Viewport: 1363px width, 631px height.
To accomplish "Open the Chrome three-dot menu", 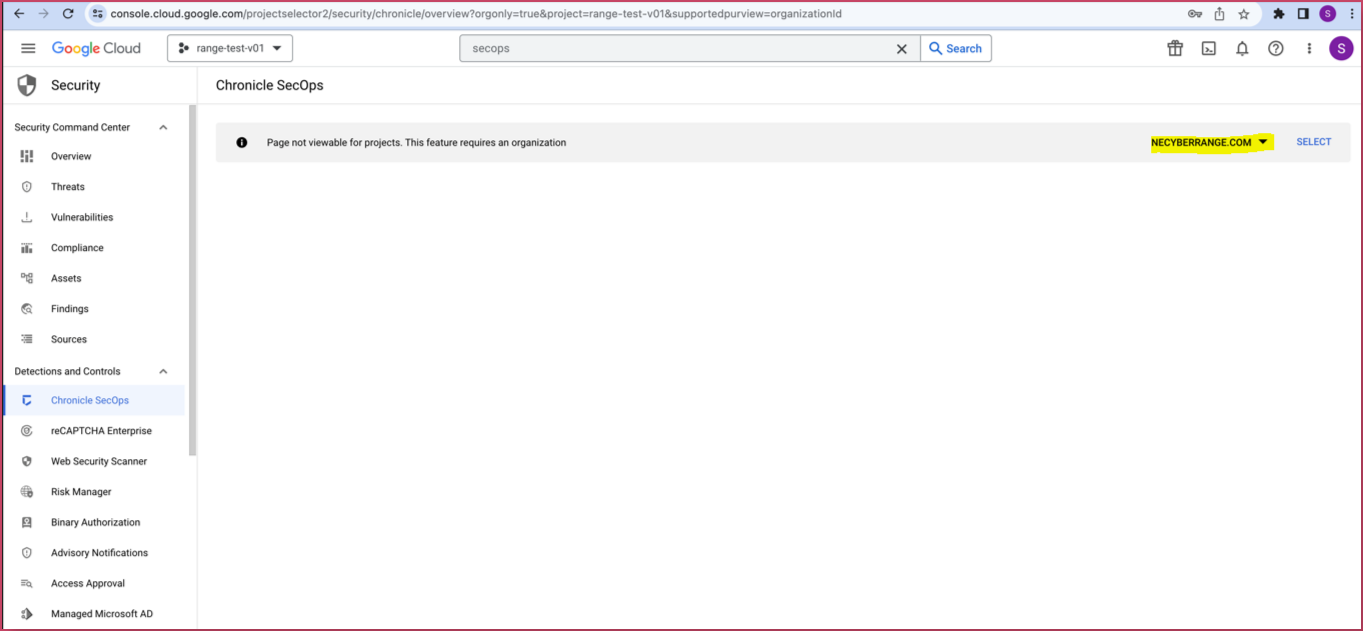I will (x=1351, y=14).
